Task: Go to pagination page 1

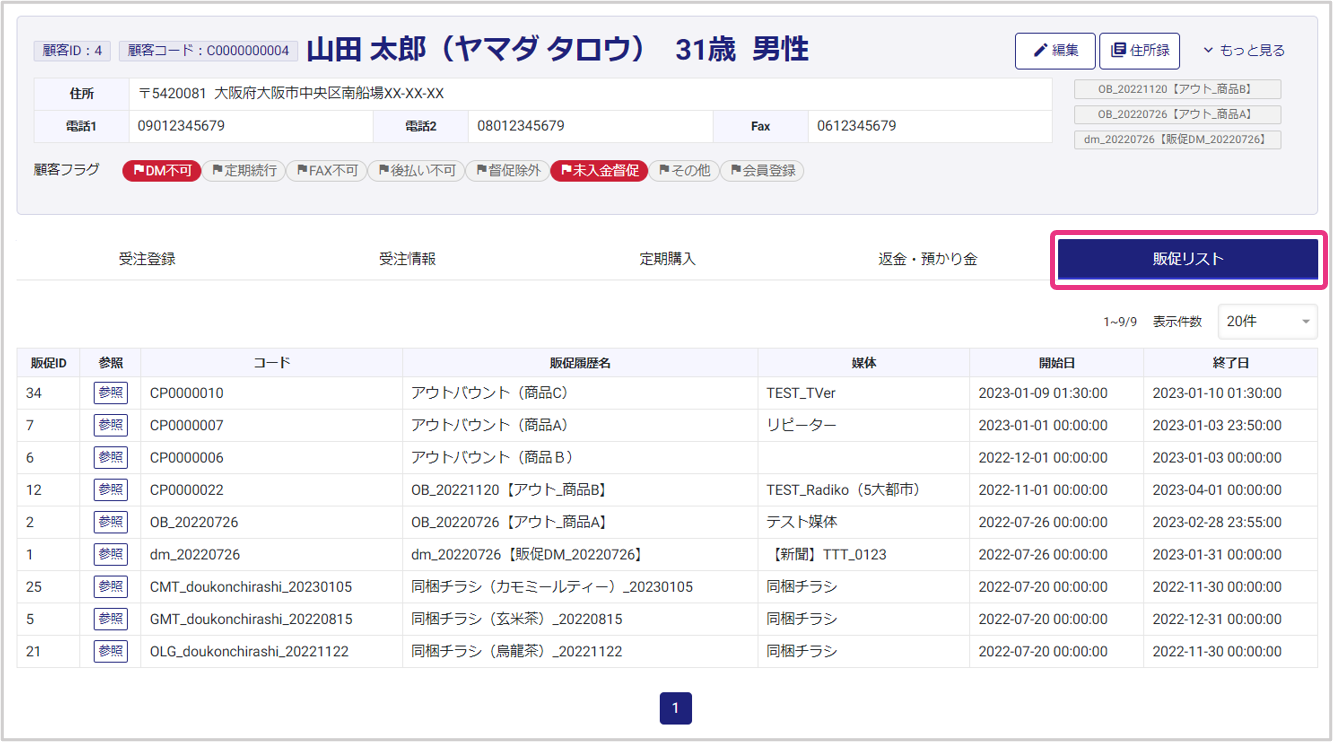Action: 675,708
